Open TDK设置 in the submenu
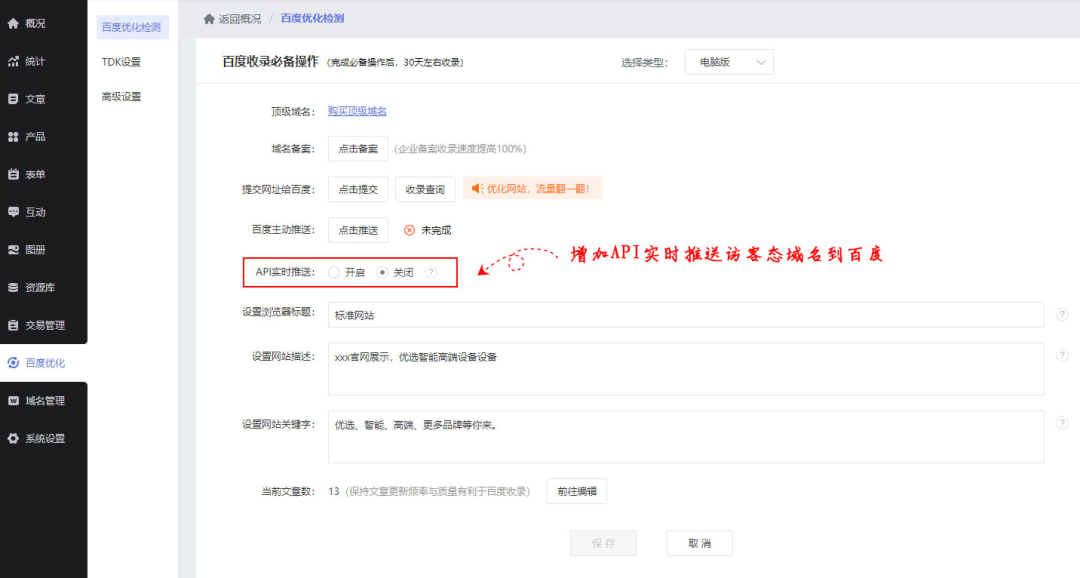Screen dimensions: 1080x578 coord(121,62)
